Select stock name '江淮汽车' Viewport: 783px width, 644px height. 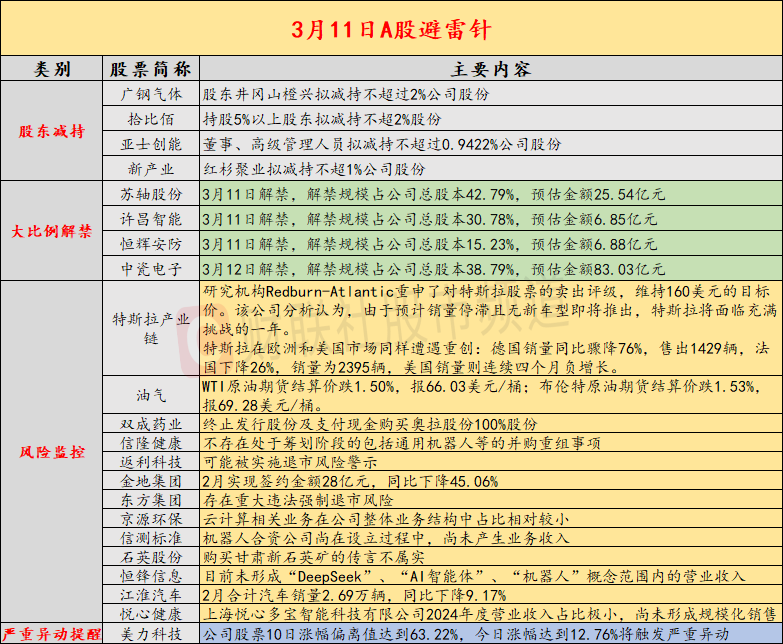click(x=151, y=595)
